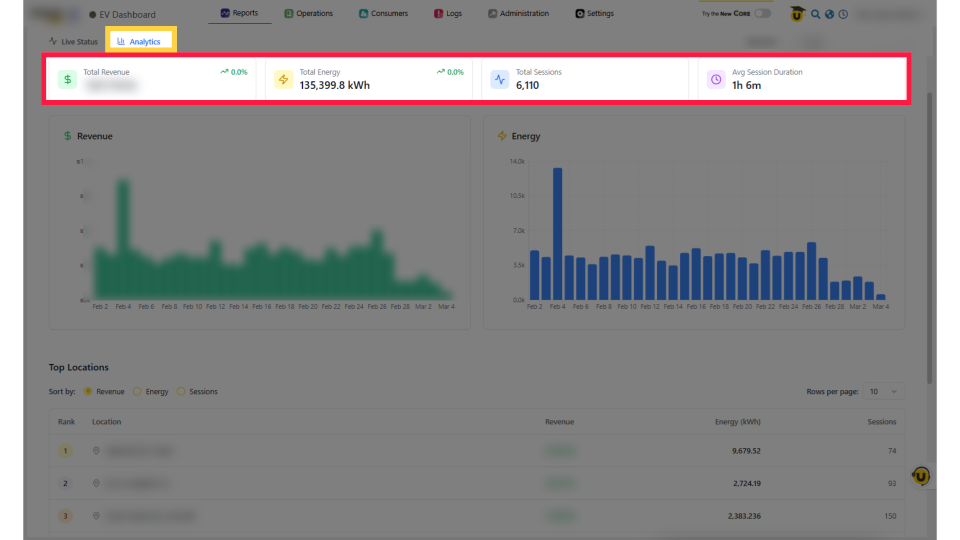Toggle the Try the New Core switch
This screenshot has width=960, height=540.
tap(762, 14)
